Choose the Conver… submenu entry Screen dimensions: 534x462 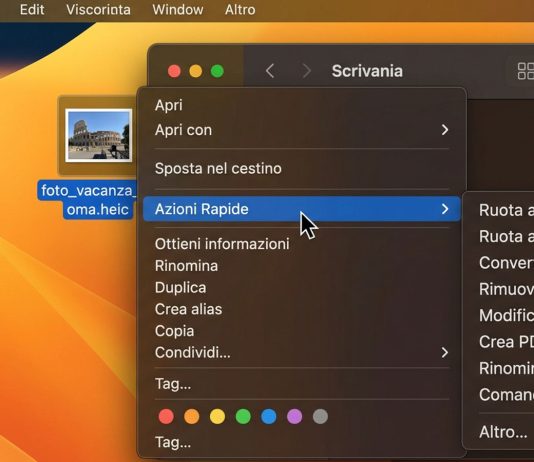(x=506, y=263)
